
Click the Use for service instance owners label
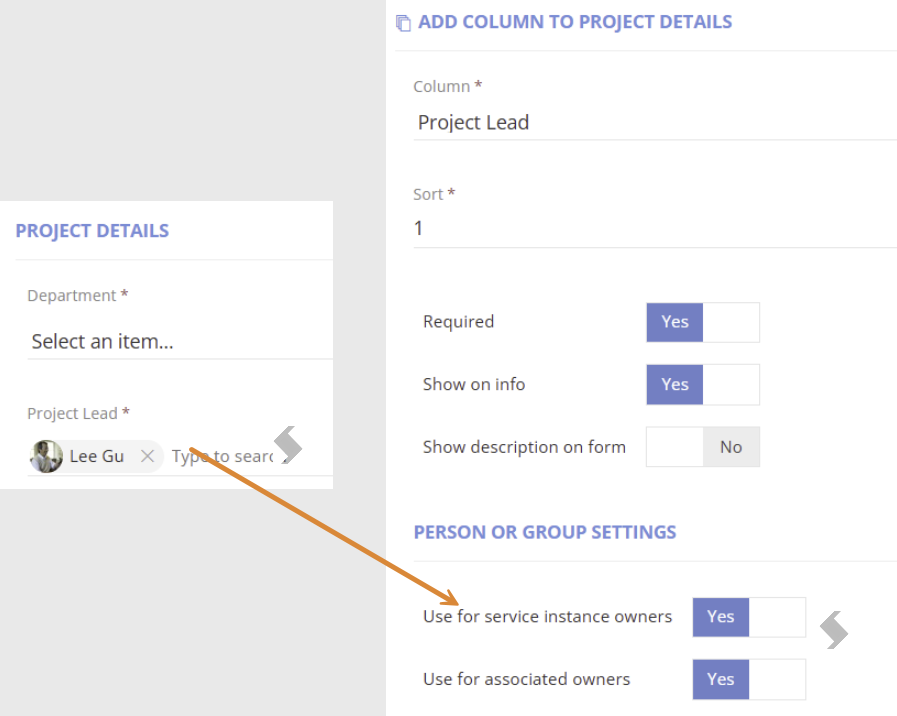(x=547, y=616)
